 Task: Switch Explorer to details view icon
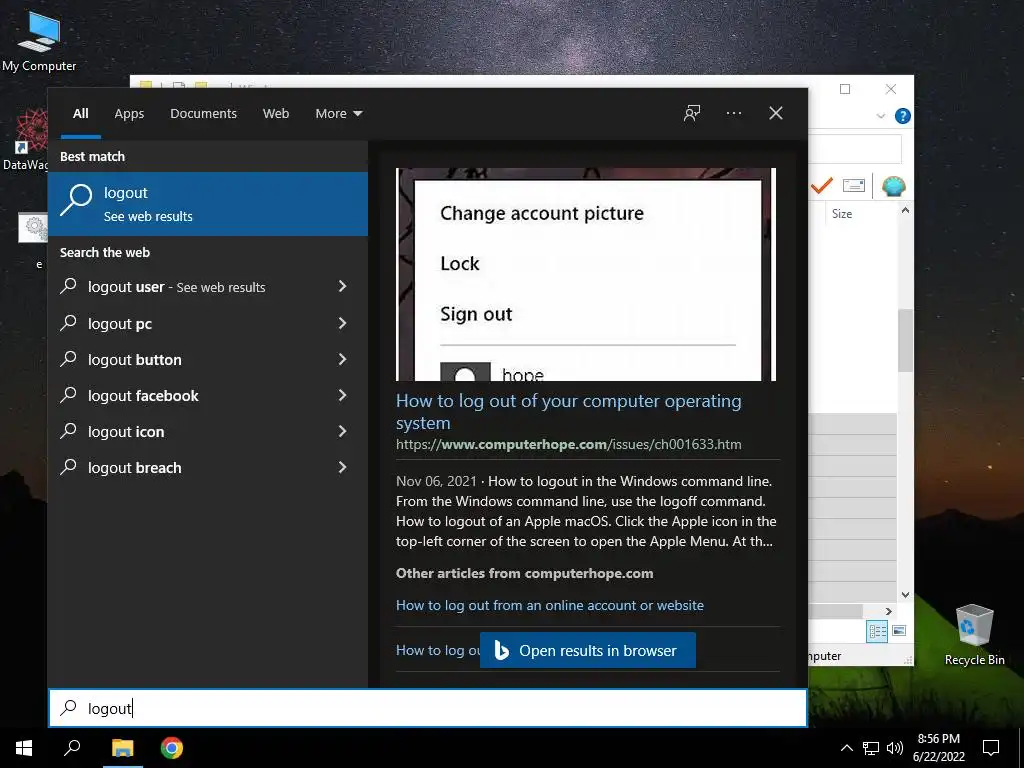877,632
